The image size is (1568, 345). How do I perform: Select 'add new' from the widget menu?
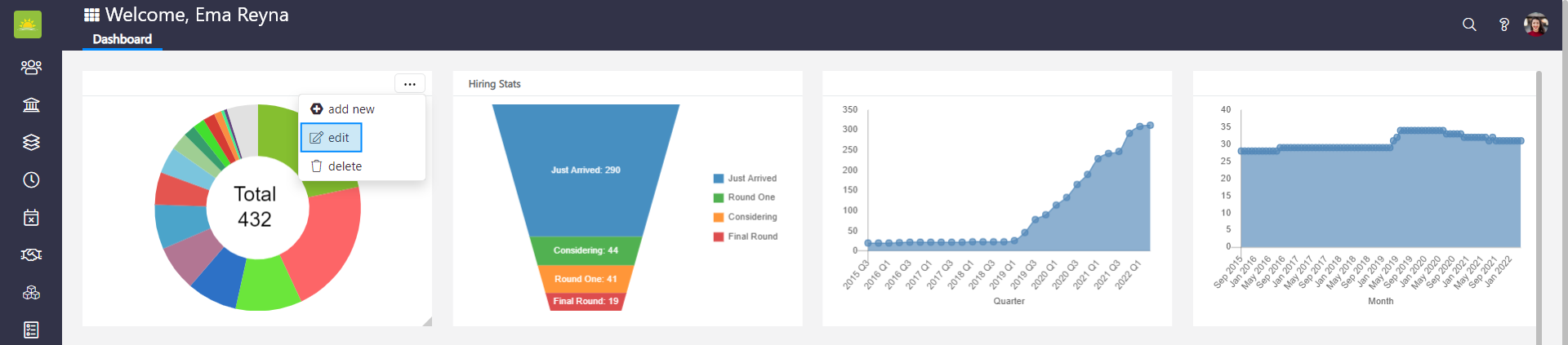343,109
